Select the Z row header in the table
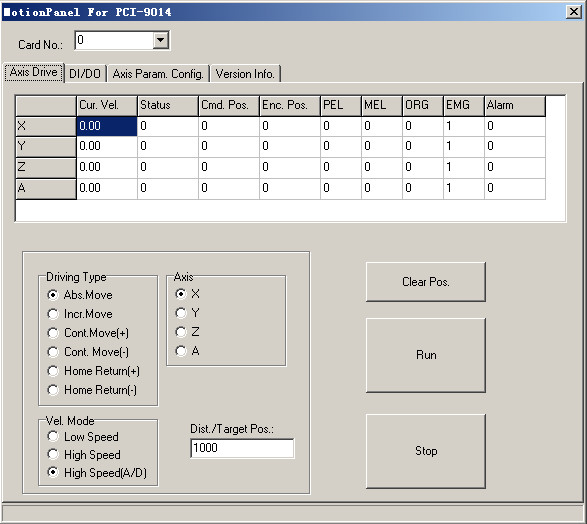Screen dimensions: 587x524 pos(46,167)
